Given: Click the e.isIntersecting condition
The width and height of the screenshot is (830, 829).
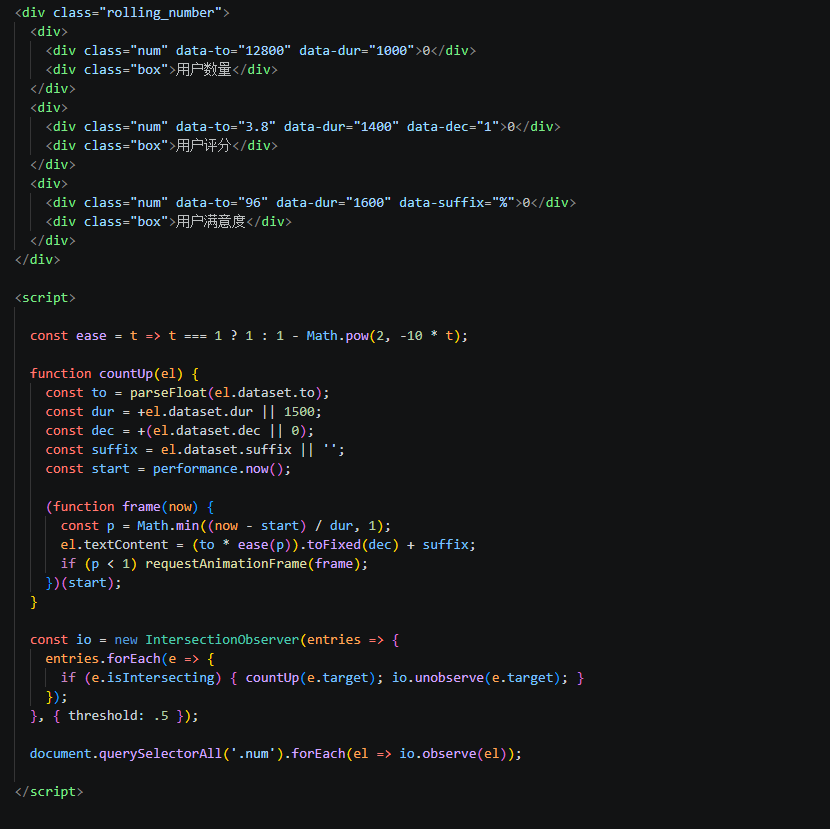Looking at the screenshot, I should pos(152,678).
